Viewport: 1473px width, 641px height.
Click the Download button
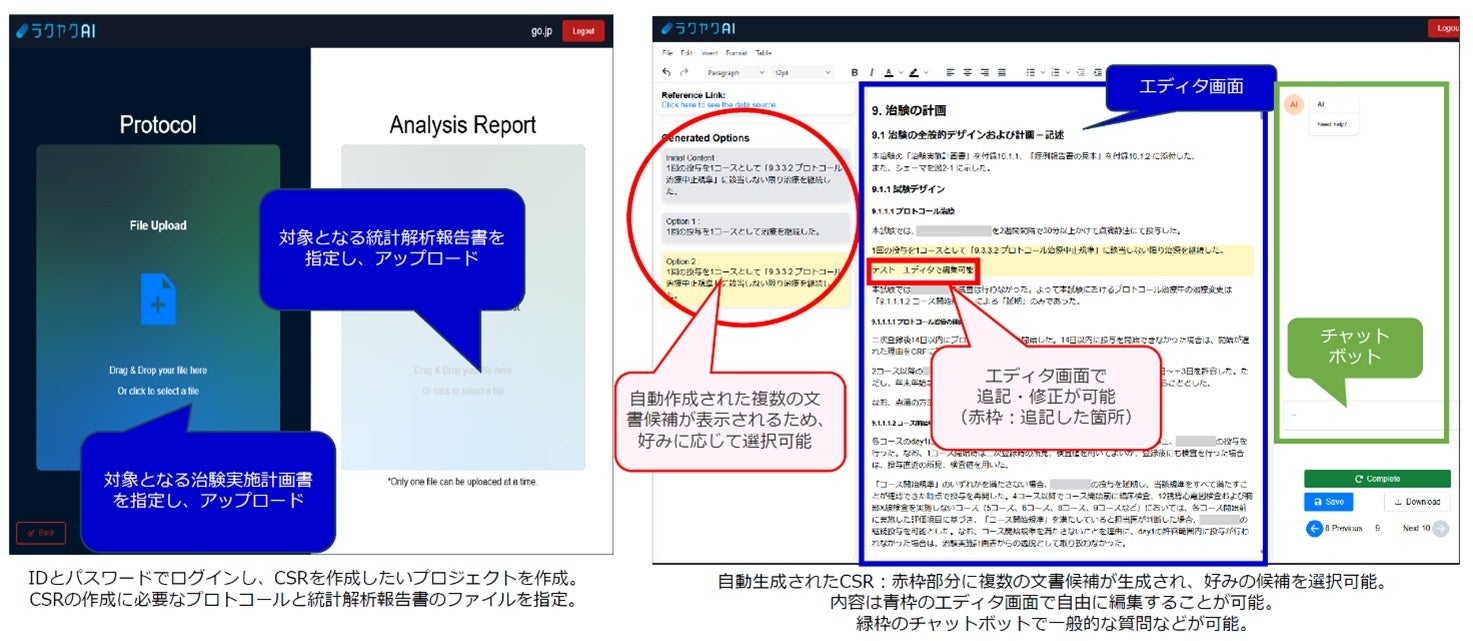(1417, 502)
